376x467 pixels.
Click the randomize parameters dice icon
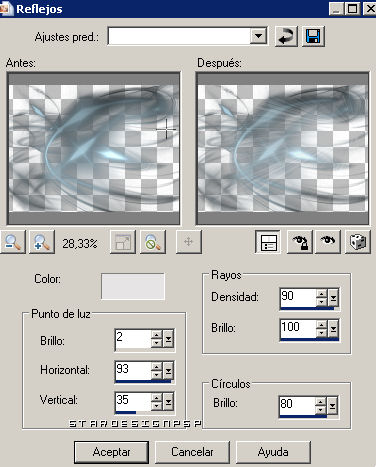(358, 242)
